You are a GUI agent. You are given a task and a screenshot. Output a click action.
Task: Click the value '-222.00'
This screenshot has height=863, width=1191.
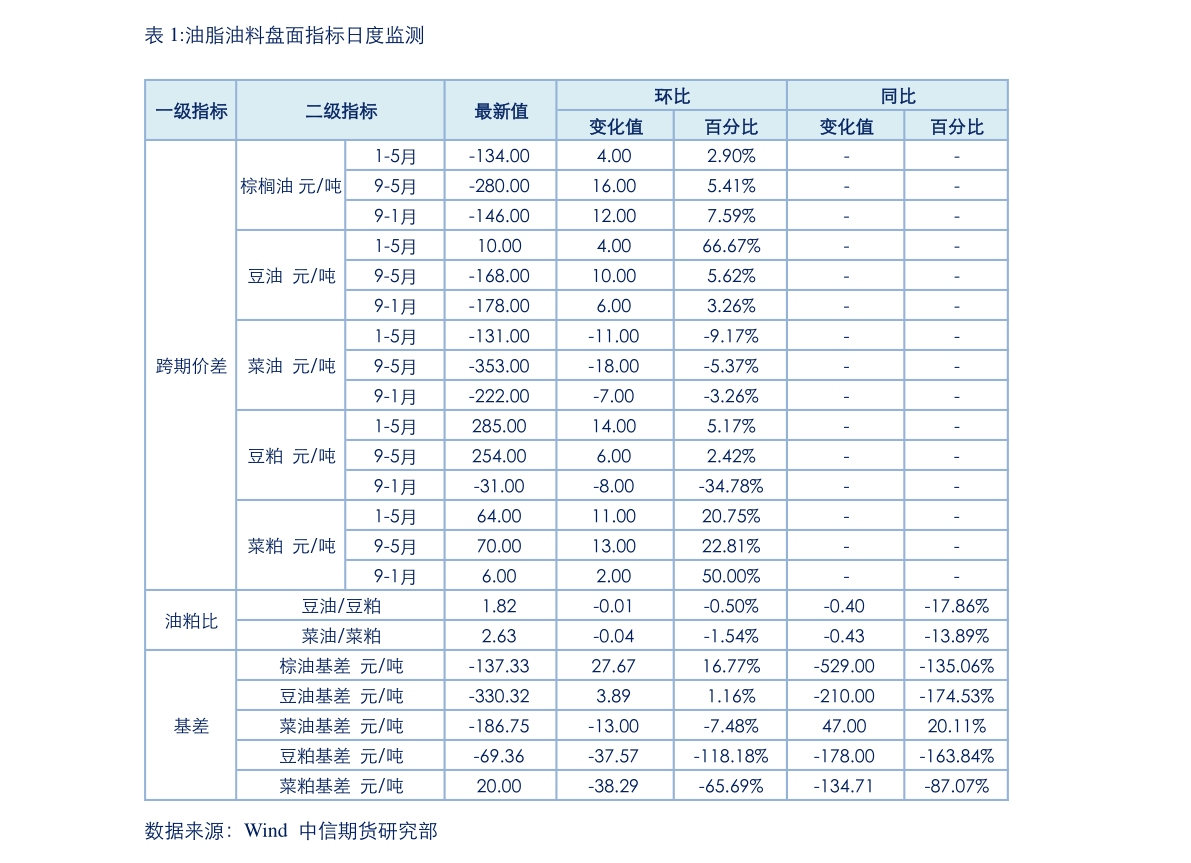[499, 396]
